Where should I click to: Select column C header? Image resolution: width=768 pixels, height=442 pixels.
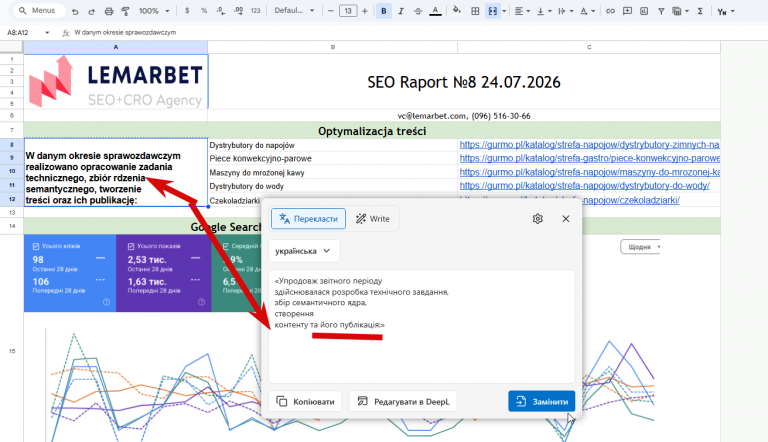coord(589,47)
